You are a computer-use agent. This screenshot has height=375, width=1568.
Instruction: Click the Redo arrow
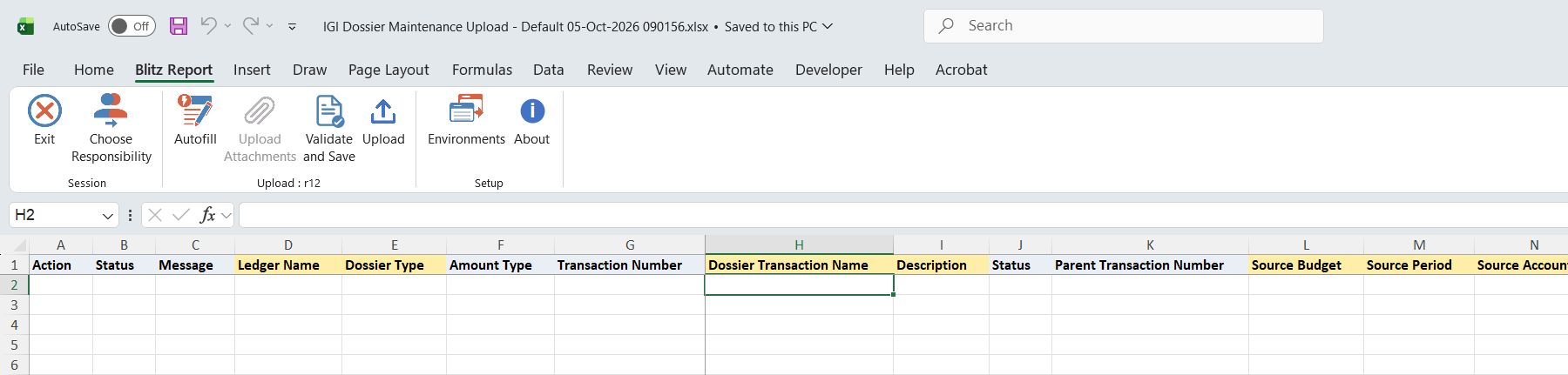[x=251, y=26]
